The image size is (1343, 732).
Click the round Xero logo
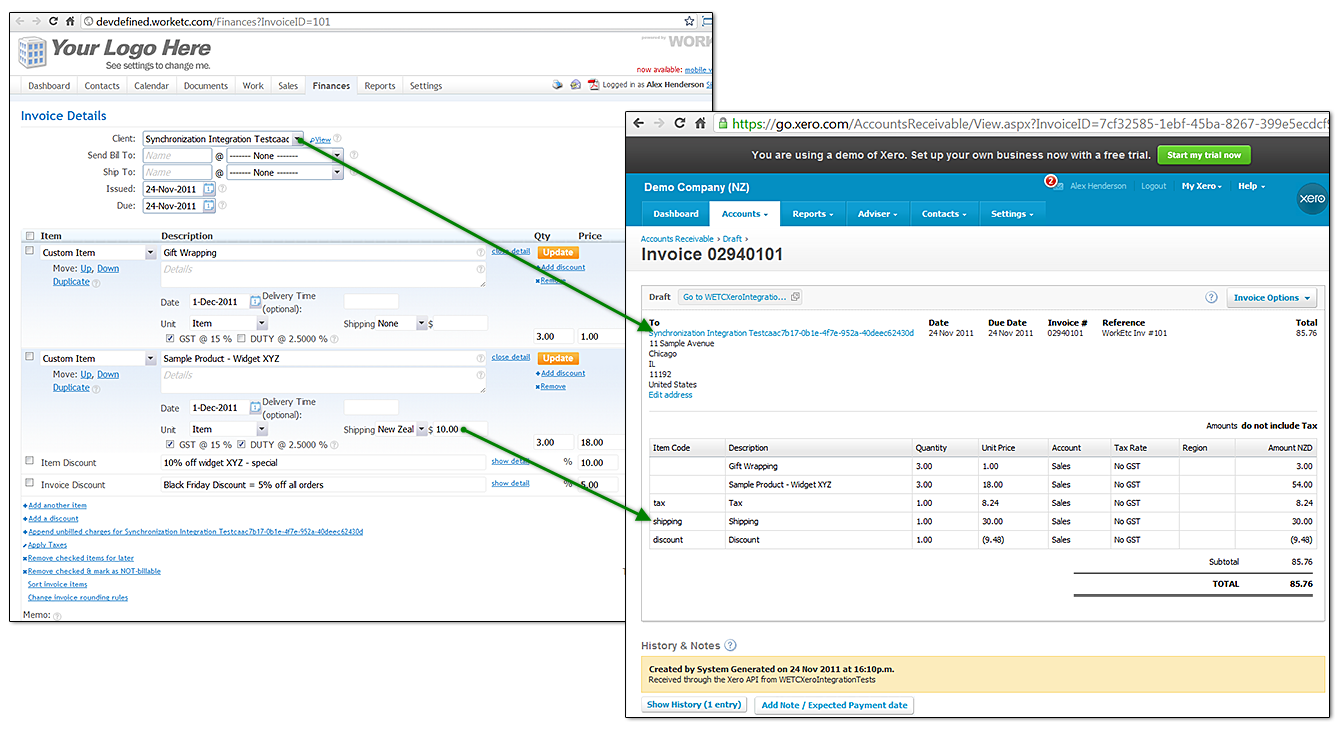pyautogui.click(x=1311, y=198)
